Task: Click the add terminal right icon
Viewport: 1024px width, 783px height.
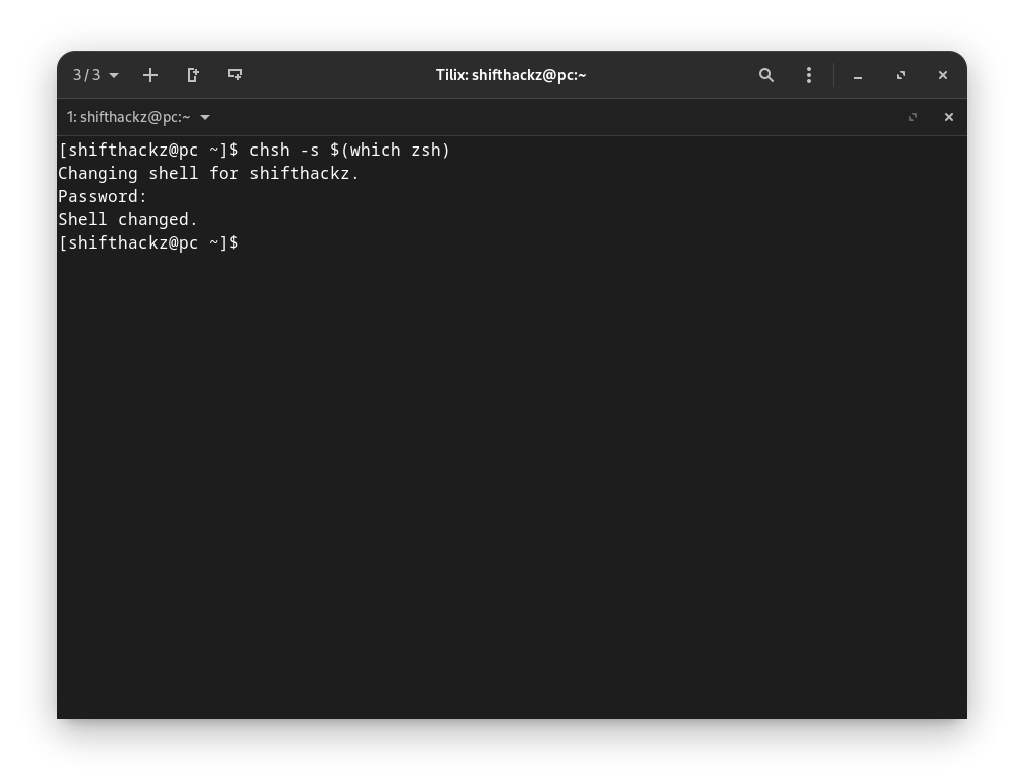Action: pos(193,75)
